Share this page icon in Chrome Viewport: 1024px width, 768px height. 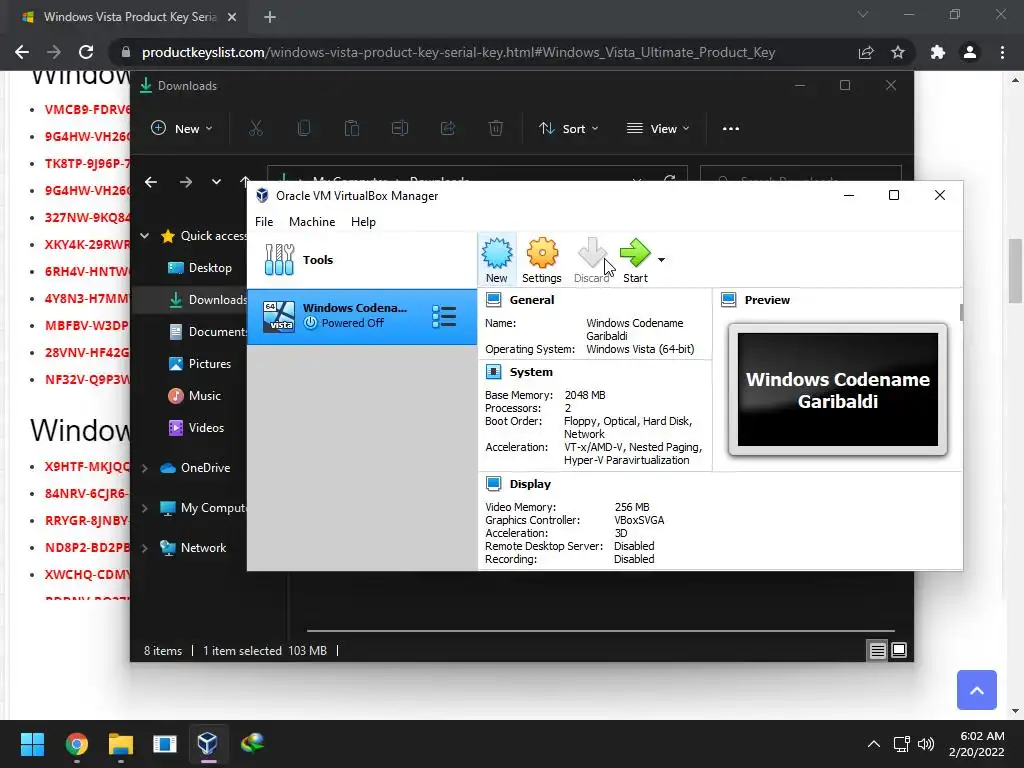[866, 52]
